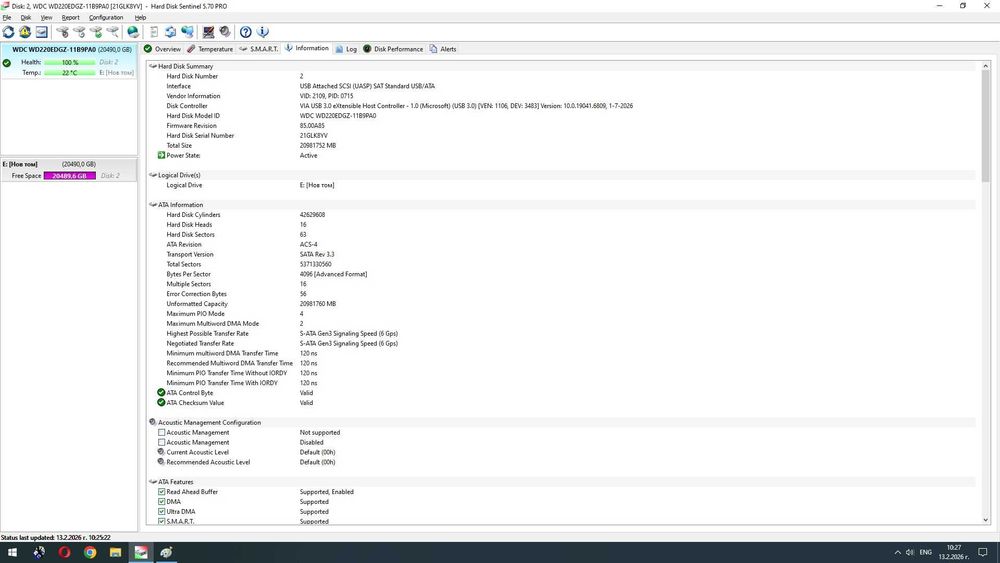
Task: Toggle the S.M.A.R.T. feature checkbox
Action: (161, 521)
